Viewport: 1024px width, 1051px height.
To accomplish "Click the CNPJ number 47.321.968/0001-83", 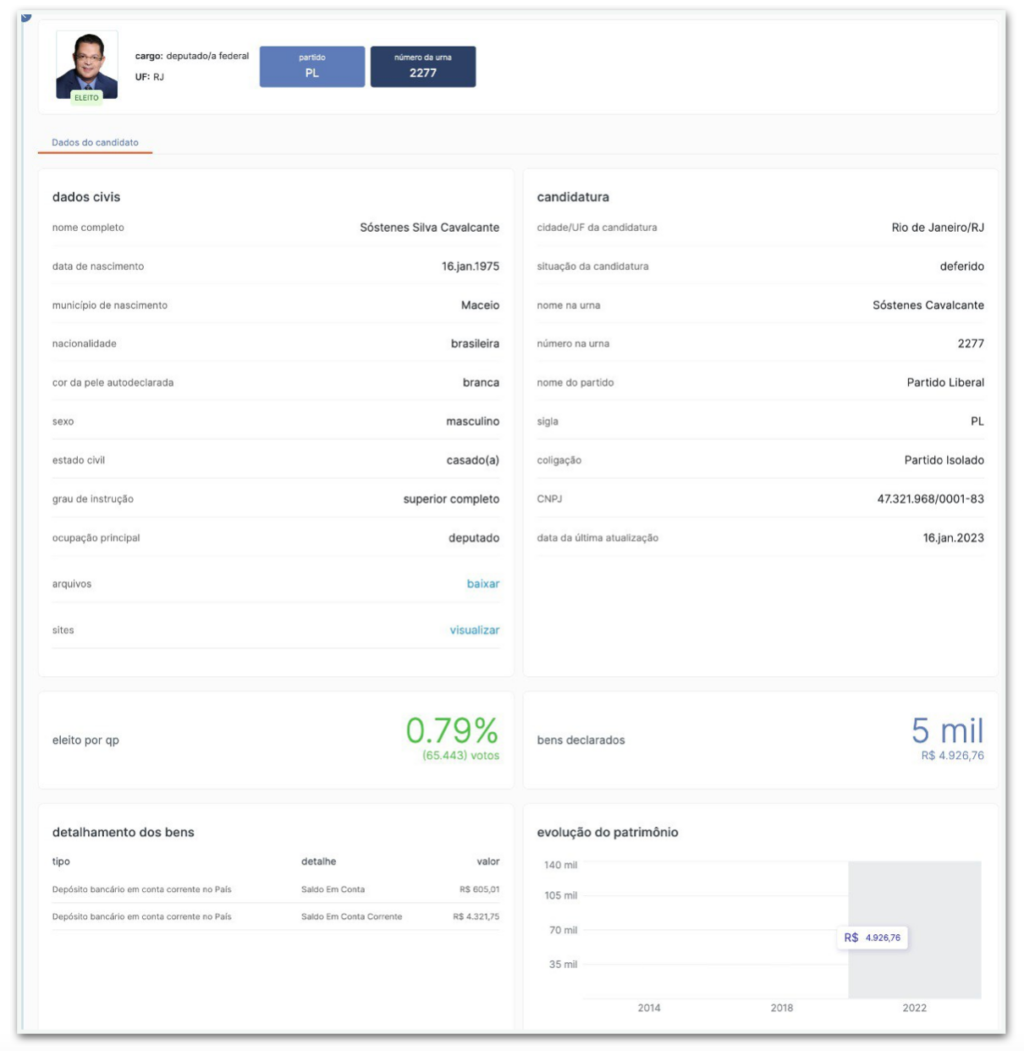I will (930, 499).
